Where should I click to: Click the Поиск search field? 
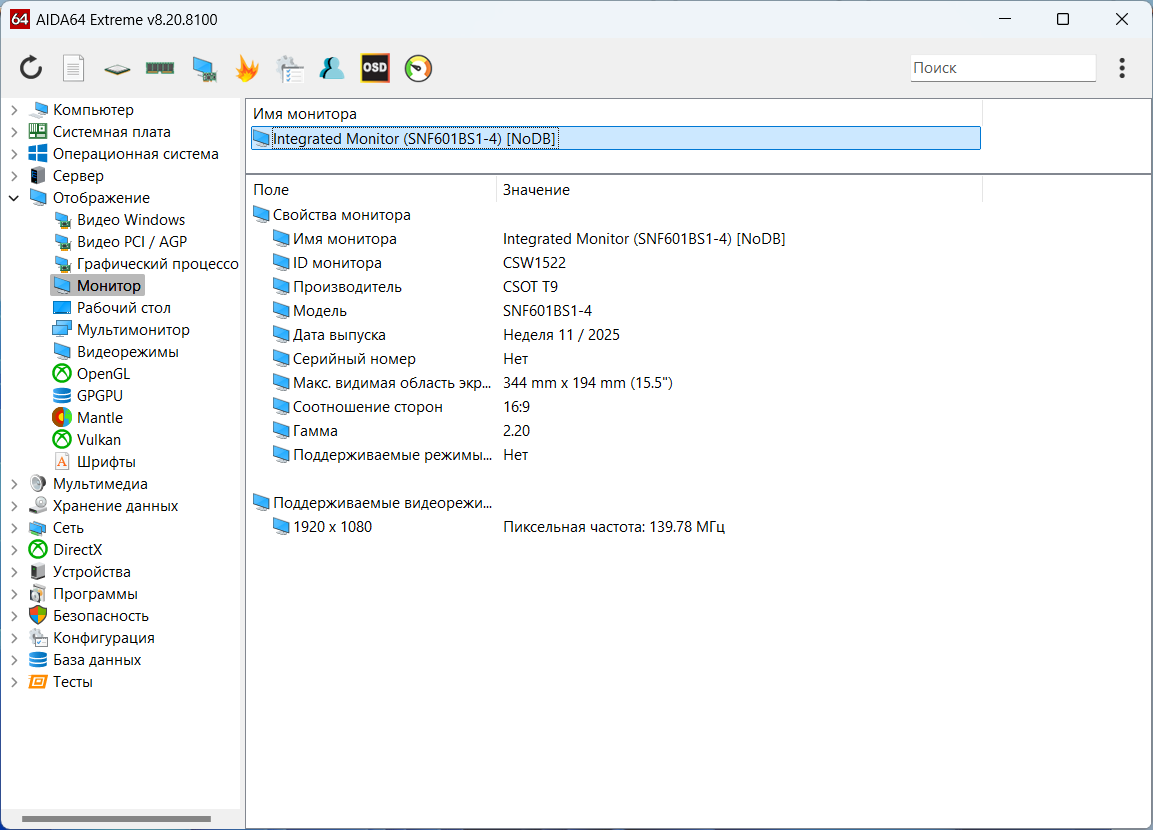[x=1002, y=68]
